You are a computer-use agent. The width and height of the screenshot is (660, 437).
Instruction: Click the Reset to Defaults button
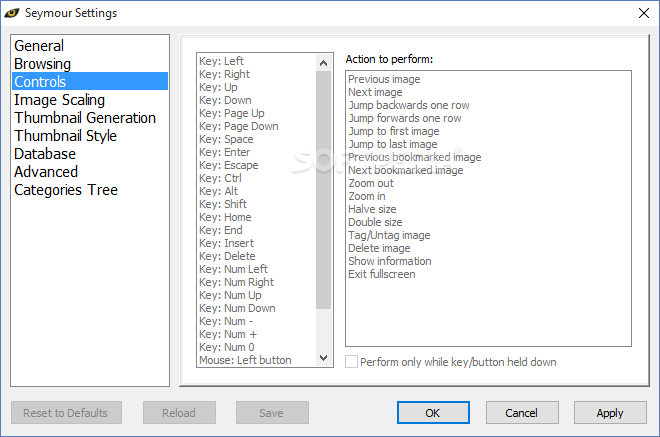coord(66,413)
